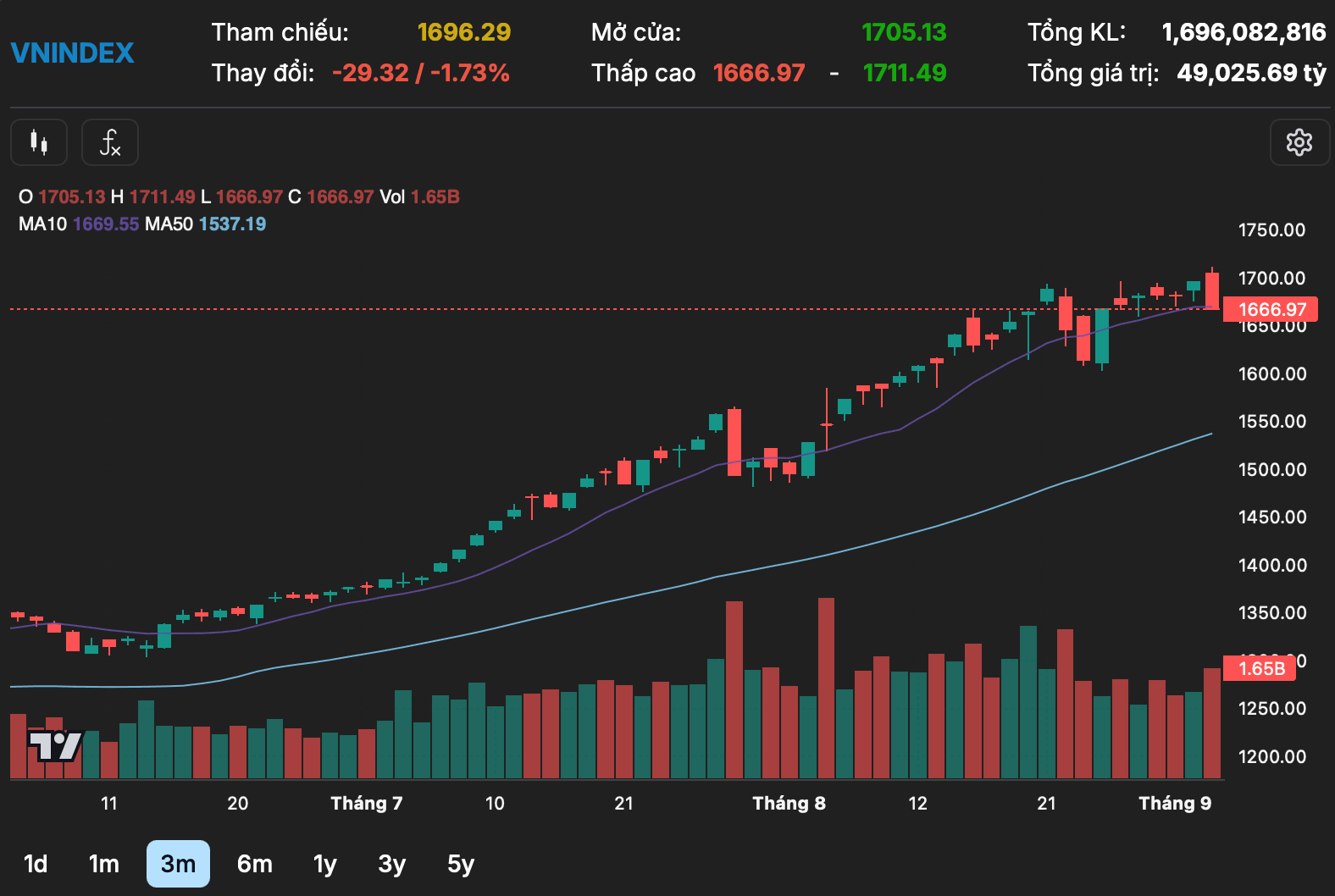1335x896 pixels.
Task: Click the MA10 indicator legend label
Action: [x=42, y=224]
